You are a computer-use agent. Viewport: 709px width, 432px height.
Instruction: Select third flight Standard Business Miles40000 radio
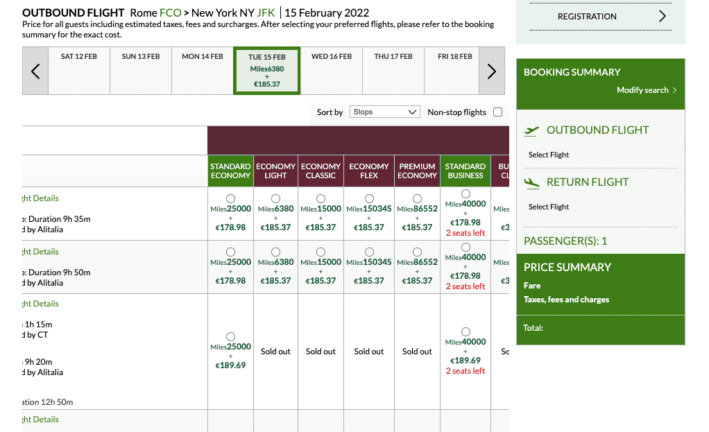pos(465,331)
